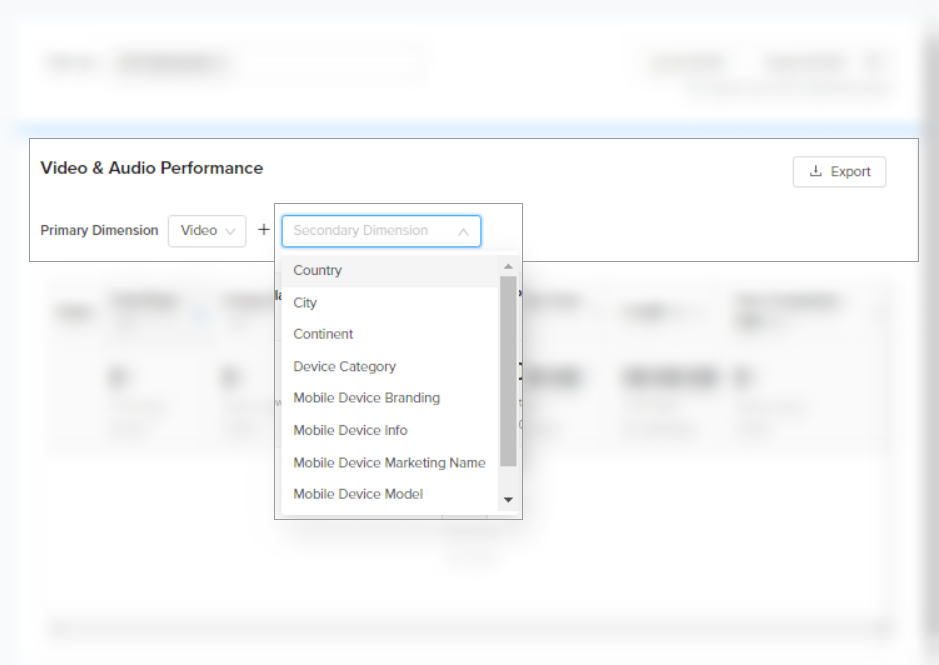The height and width of the screenshot is (665, 939).
Task: Select Mobile Device Info entry
Action: point(350,430)
